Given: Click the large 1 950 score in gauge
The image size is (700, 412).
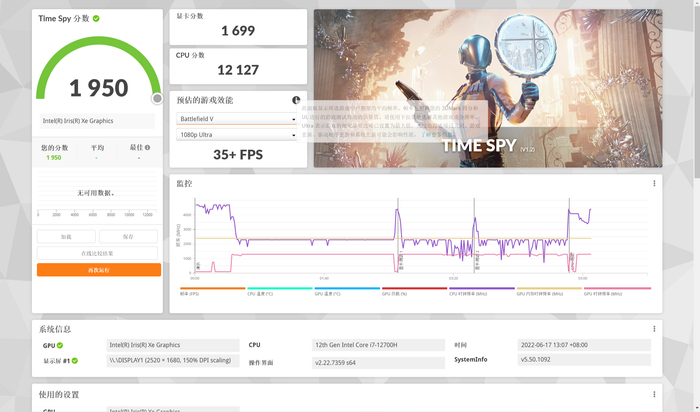Looking at the screenshot, I should [99, 88].
